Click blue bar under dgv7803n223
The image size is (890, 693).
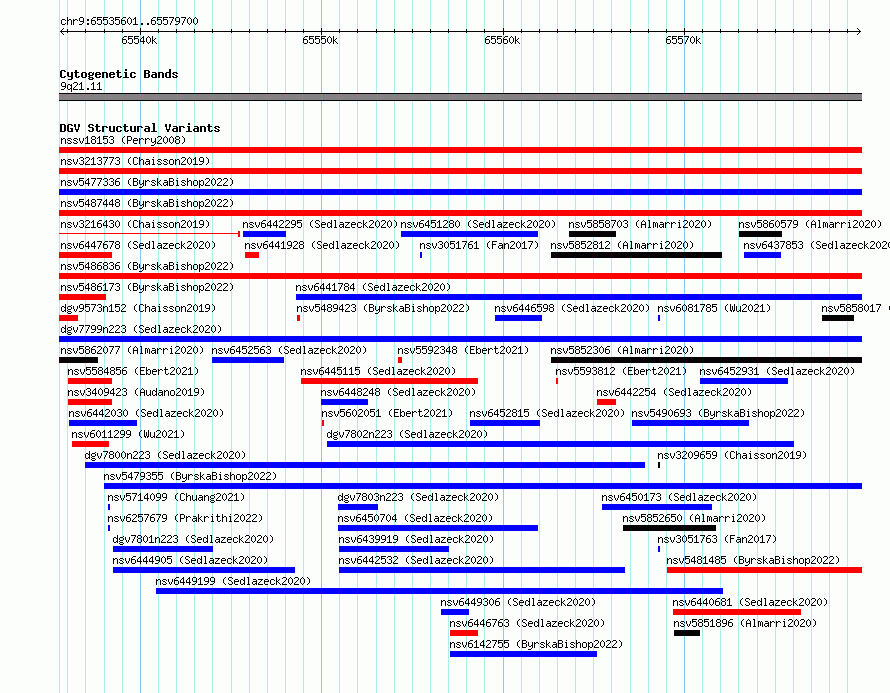(x=358, y=507)
